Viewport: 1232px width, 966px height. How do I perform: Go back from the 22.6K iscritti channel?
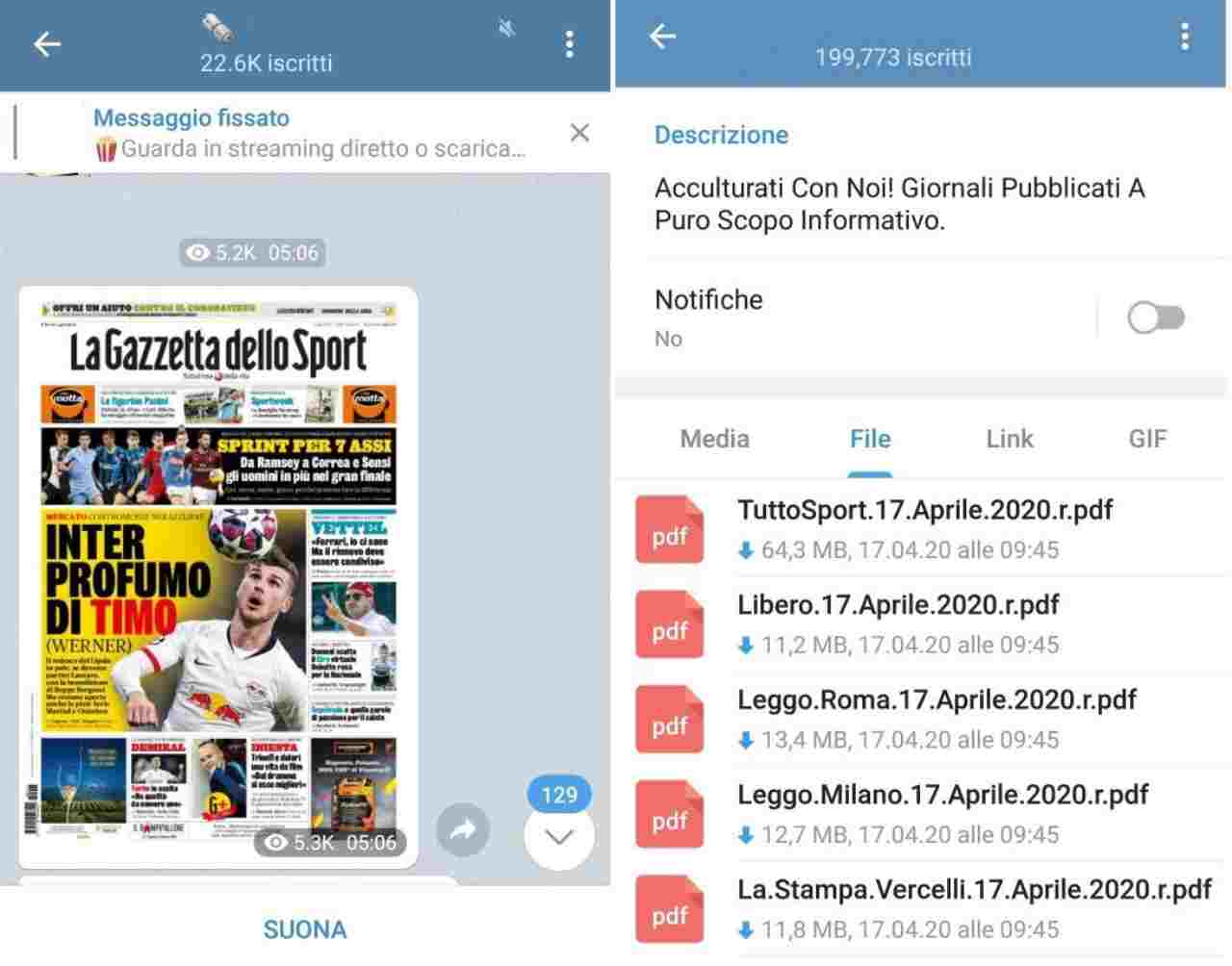47,44
